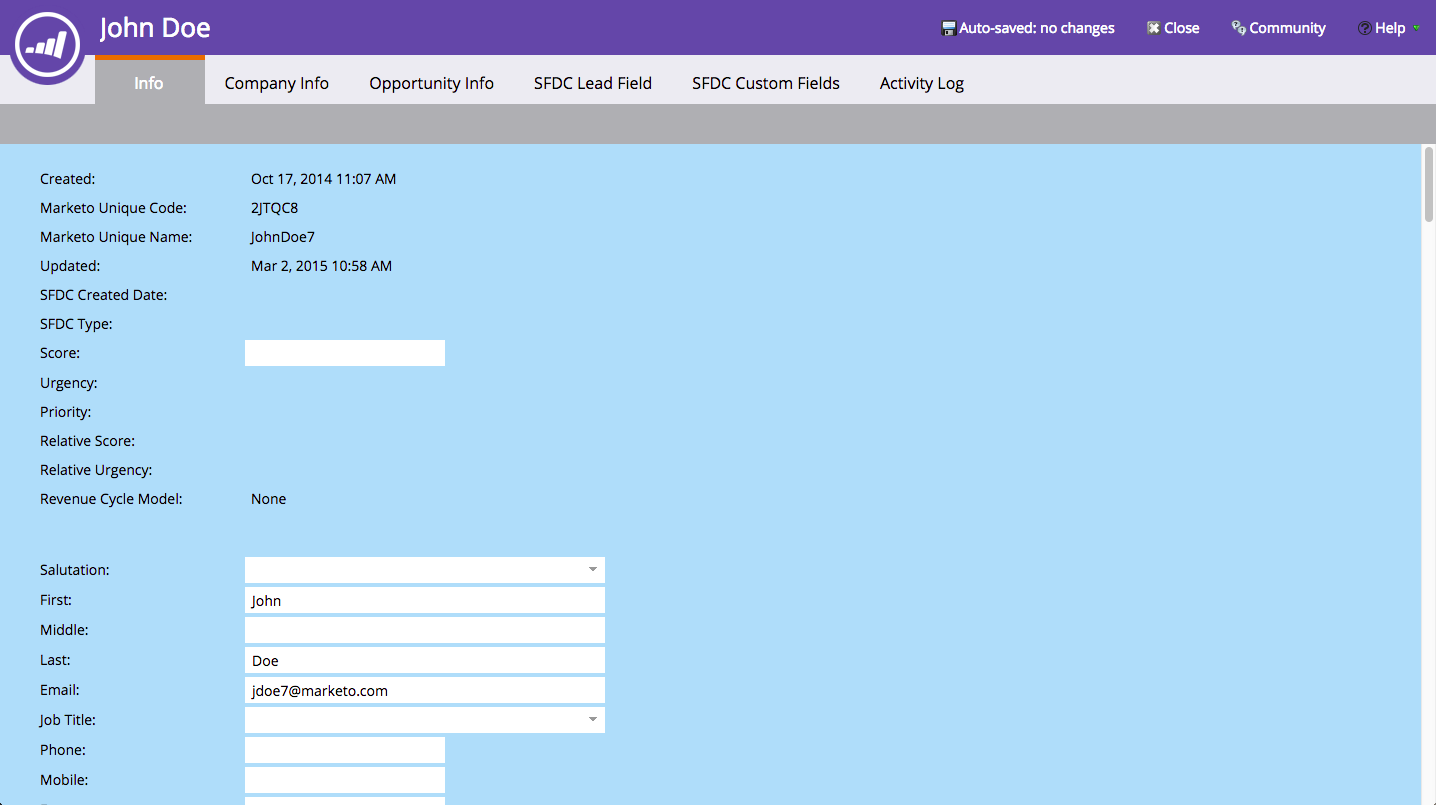The width and height of the screenshot is (1436, 805).
Task: Click the Marketo Unique Name value JohnDoe7
Action: point(283,237)
